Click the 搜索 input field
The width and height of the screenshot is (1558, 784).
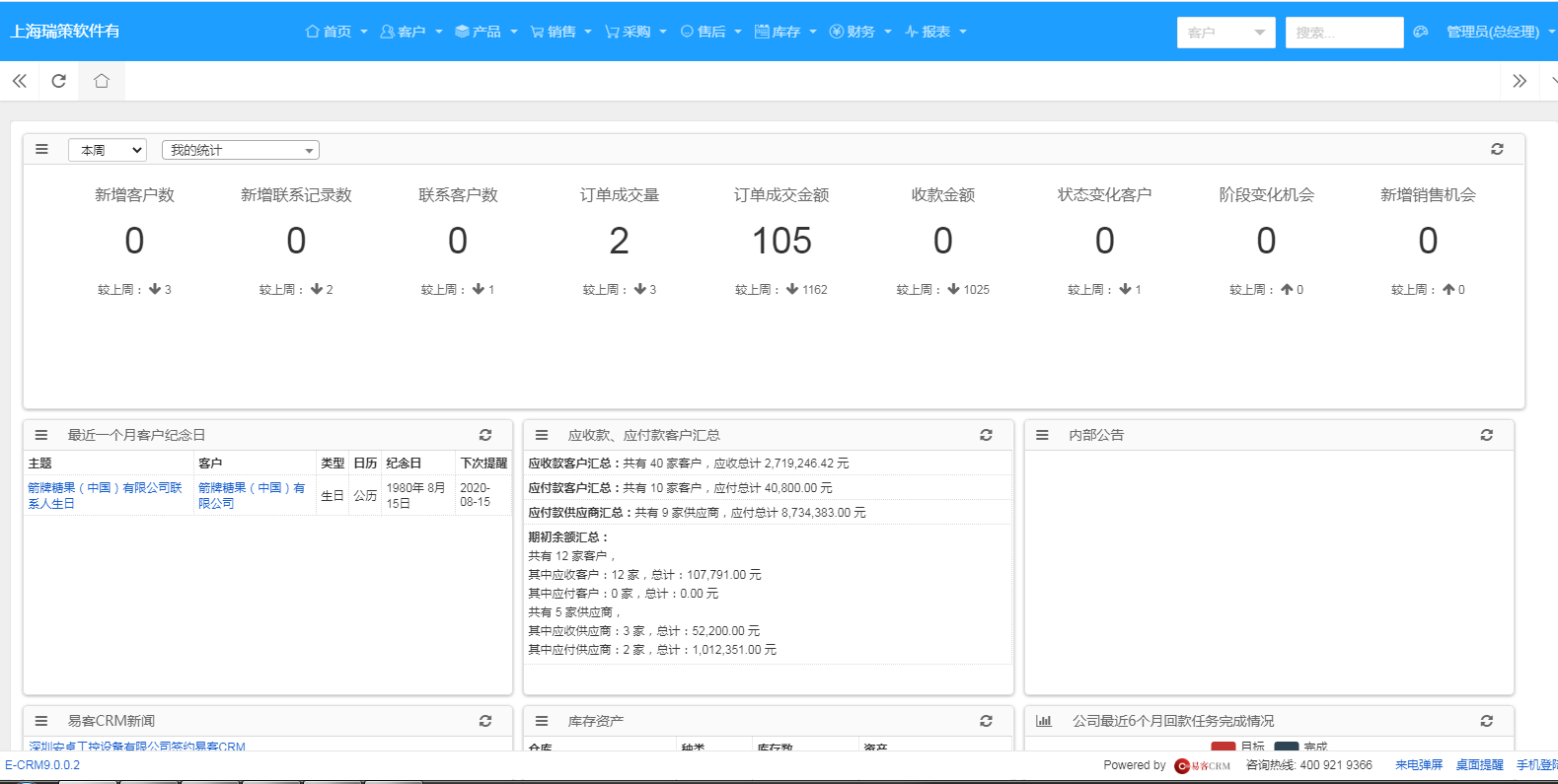pos(1343,33)
